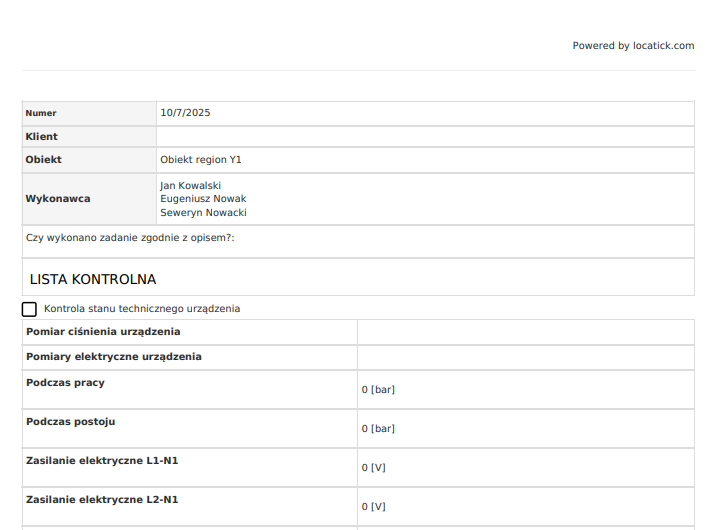Click the Obiekt region Y1 value

(x=201, y=159)
